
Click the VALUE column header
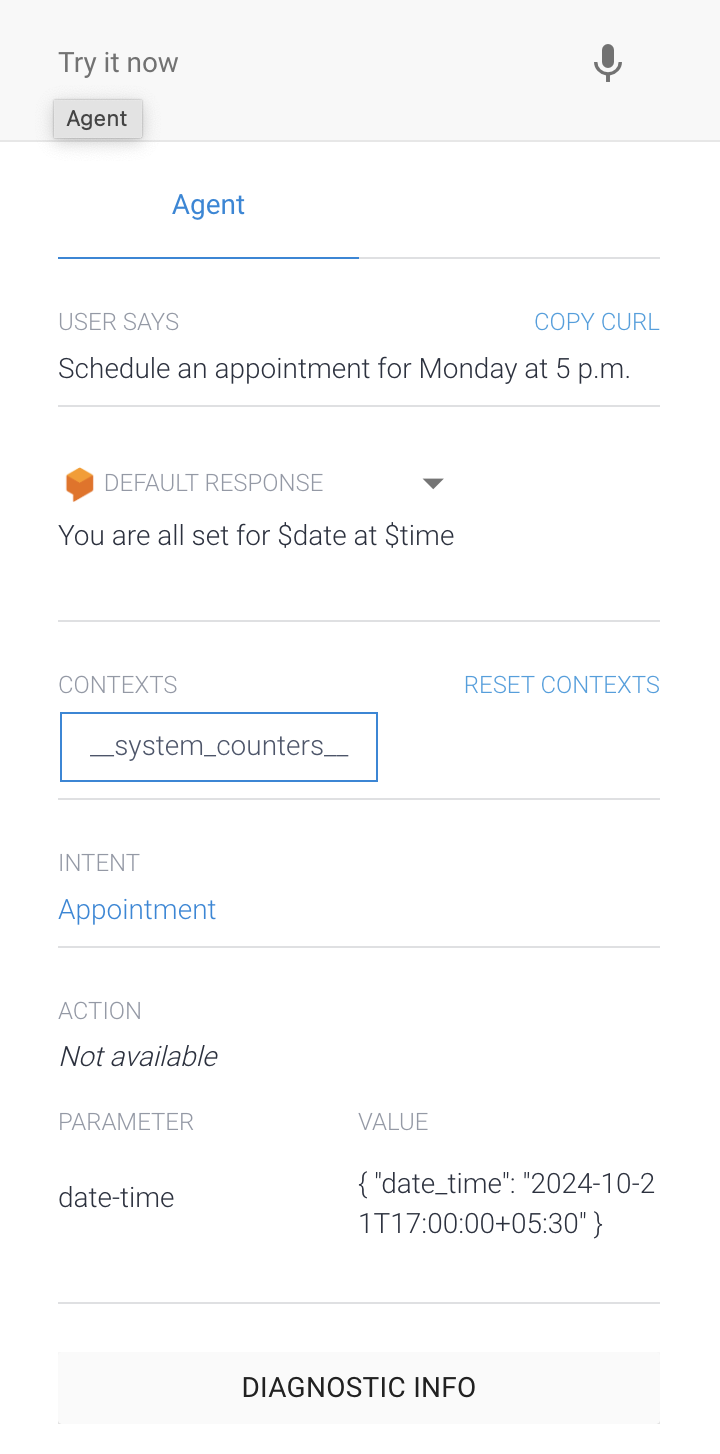[393, 1122]
